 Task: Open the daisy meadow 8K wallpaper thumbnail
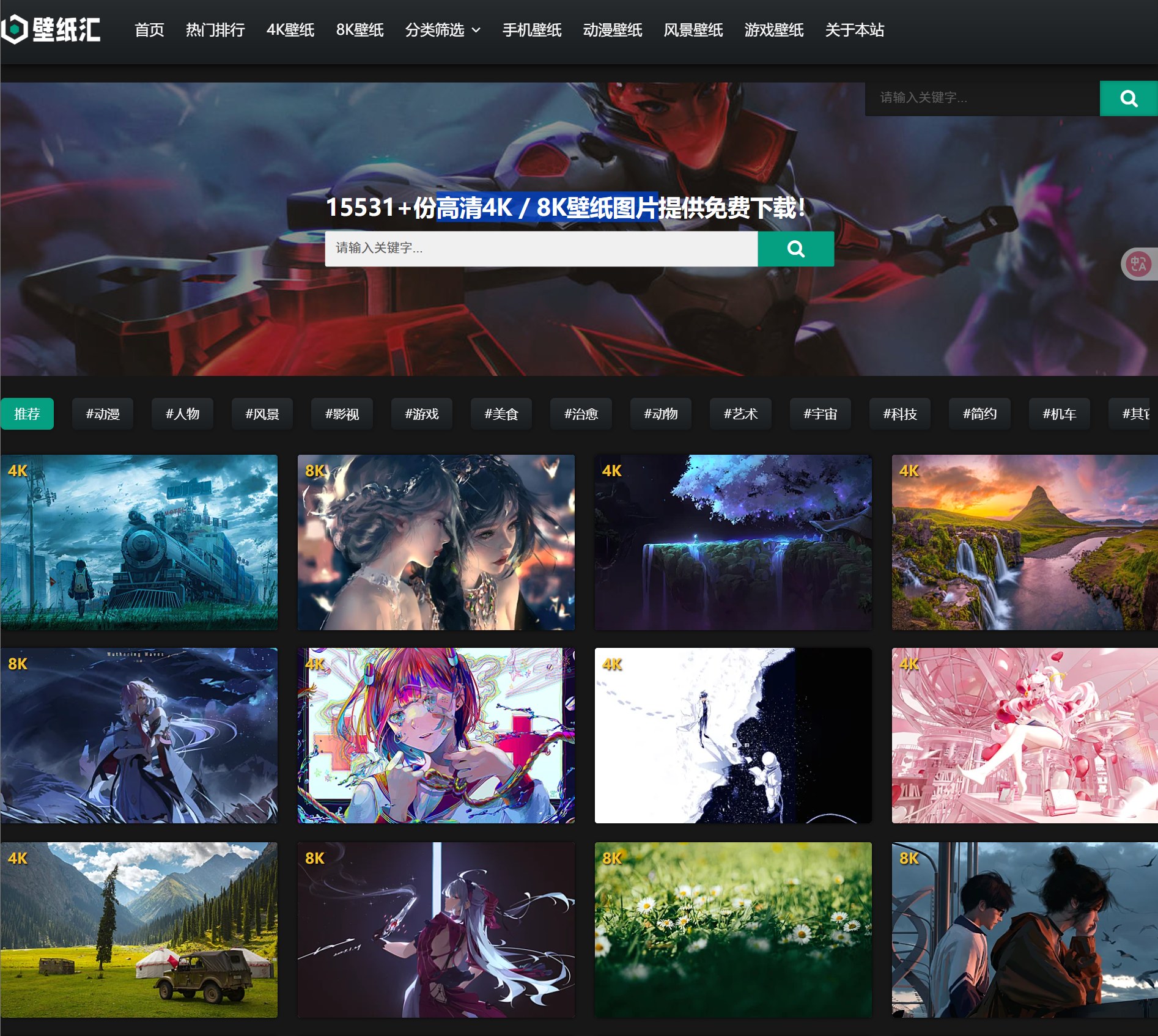(x=732, y=929)
